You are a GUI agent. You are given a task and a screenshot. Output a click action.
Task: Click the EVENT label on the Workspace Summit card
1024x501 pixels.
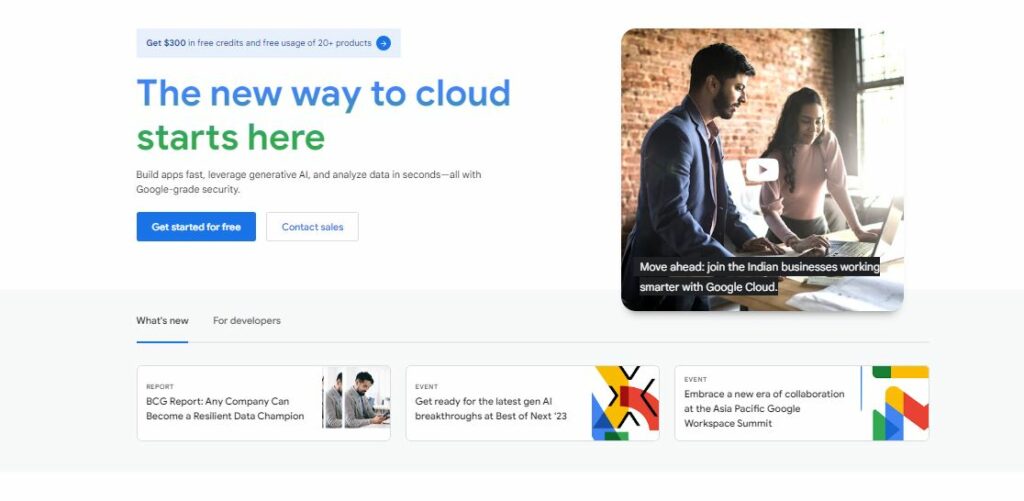coord(696,380)
